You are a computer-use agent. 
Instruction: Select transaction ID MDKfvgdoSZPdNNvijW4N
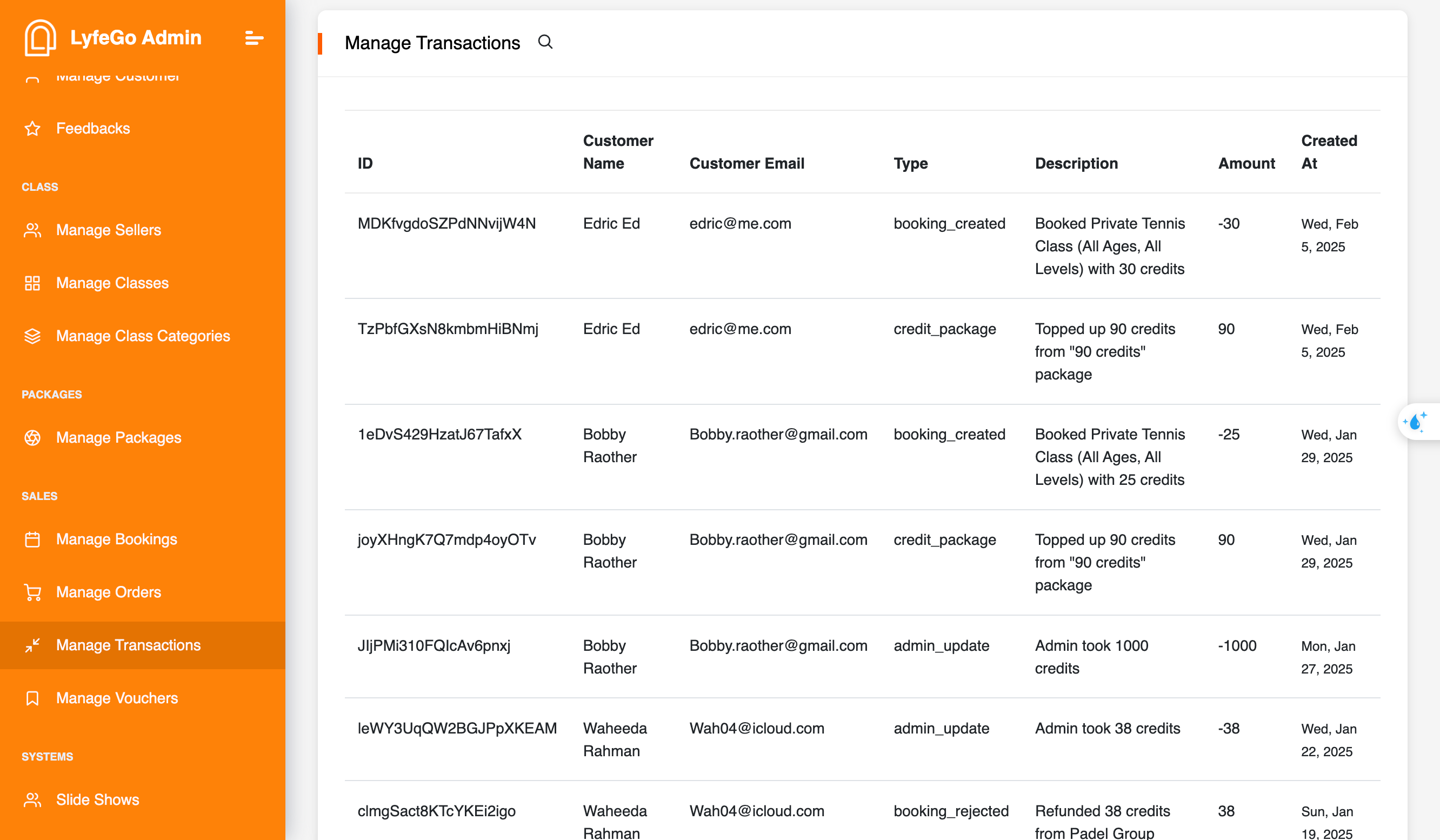(446, 223)
